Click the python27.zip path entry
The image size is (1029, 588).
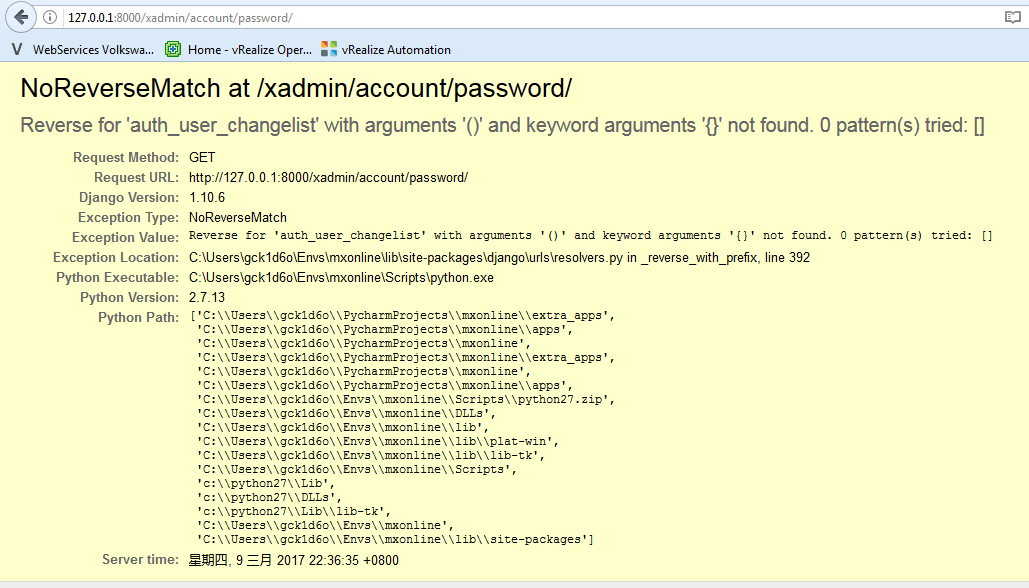(x=406, y=400)
